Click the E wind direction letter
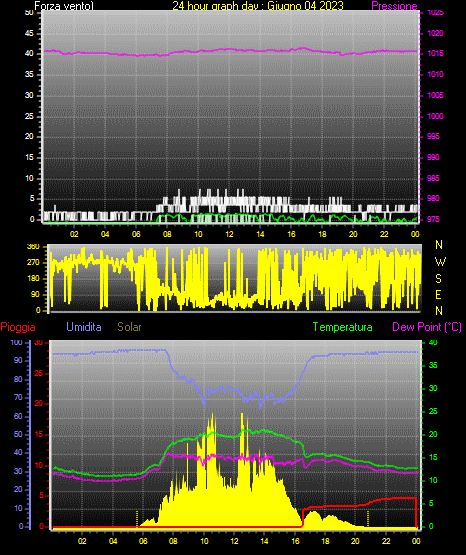 coord(438,294)
